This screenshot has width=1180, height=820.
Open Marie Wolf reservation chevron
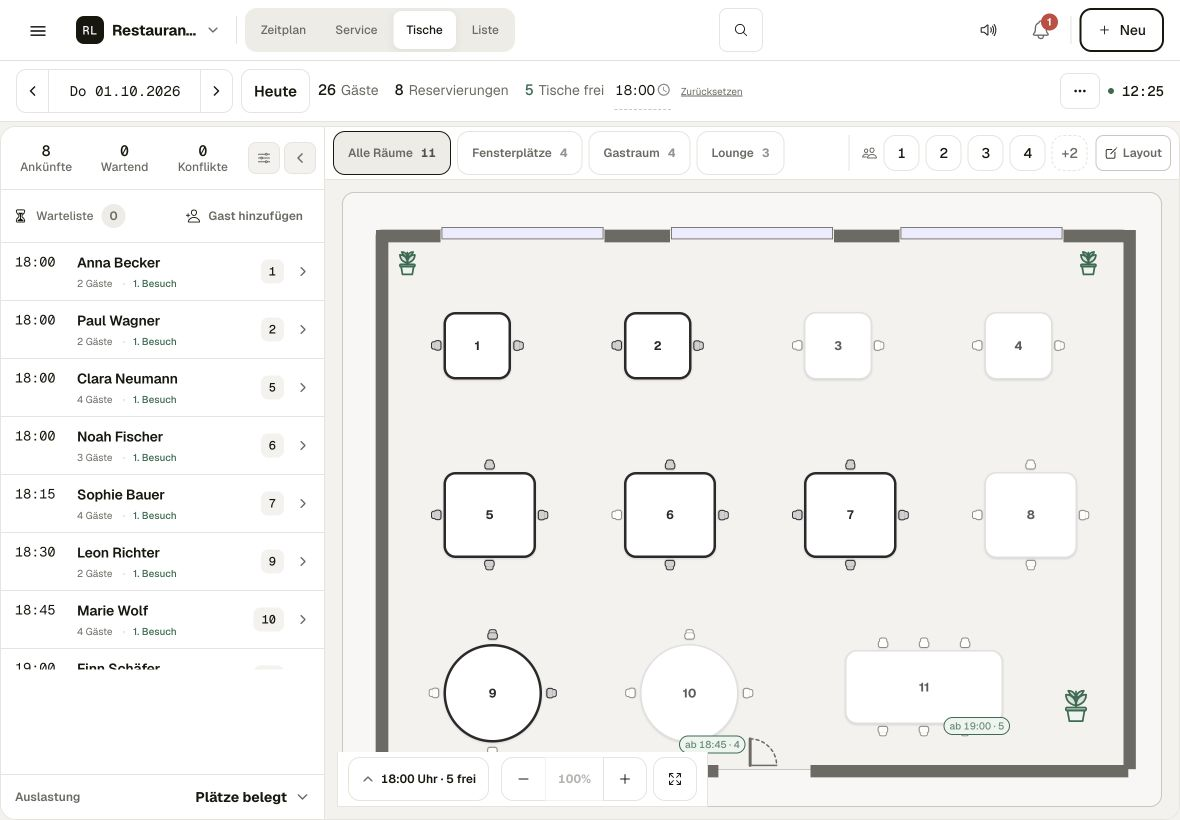[303, 619]
